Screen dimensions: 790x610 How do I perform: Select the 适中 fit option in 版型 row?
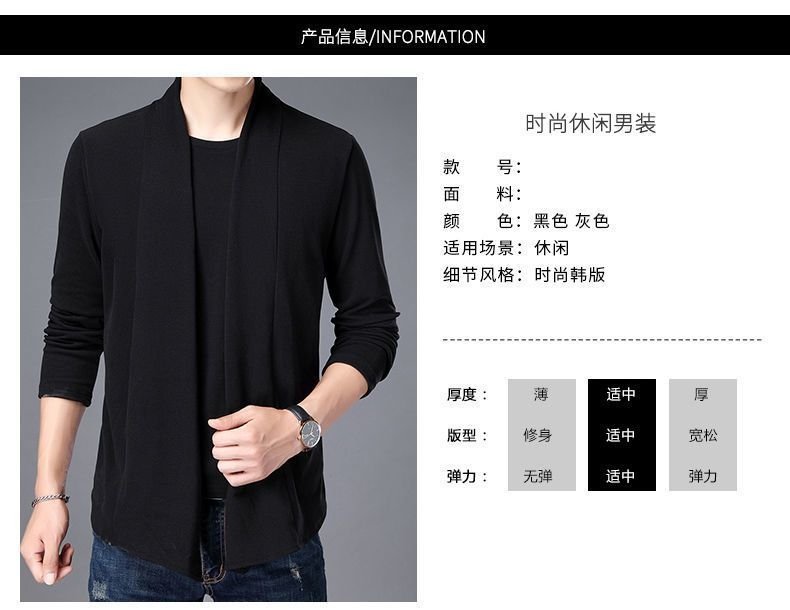click(621, 435)
